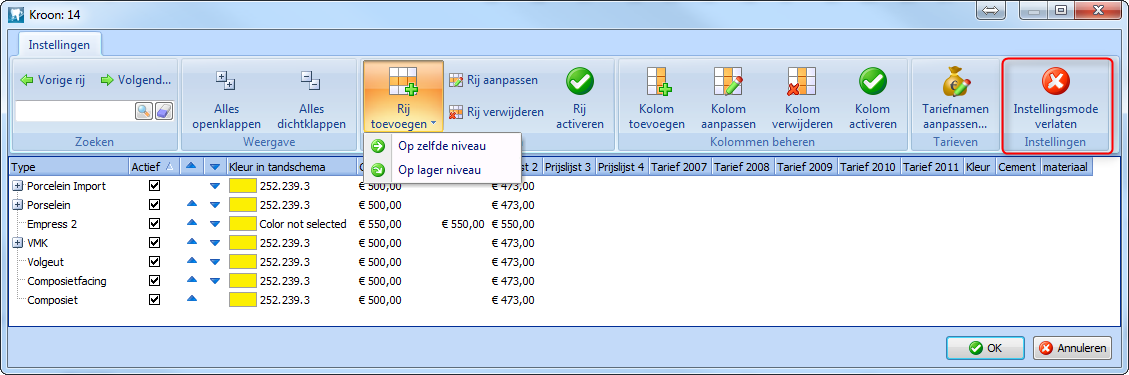The width and height of the screenshot is (1129, 375).
Task: Select the Rij aanpassen tool
Action: [493, 80]
